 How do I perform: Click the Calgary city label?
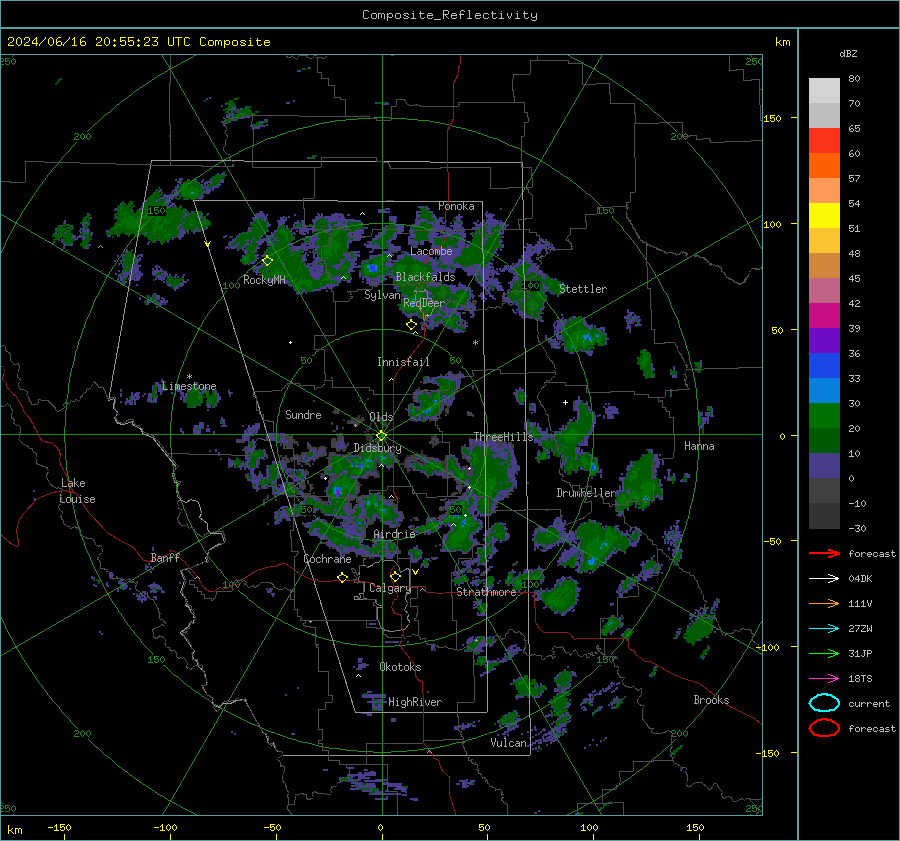click(x=390, y=588)
